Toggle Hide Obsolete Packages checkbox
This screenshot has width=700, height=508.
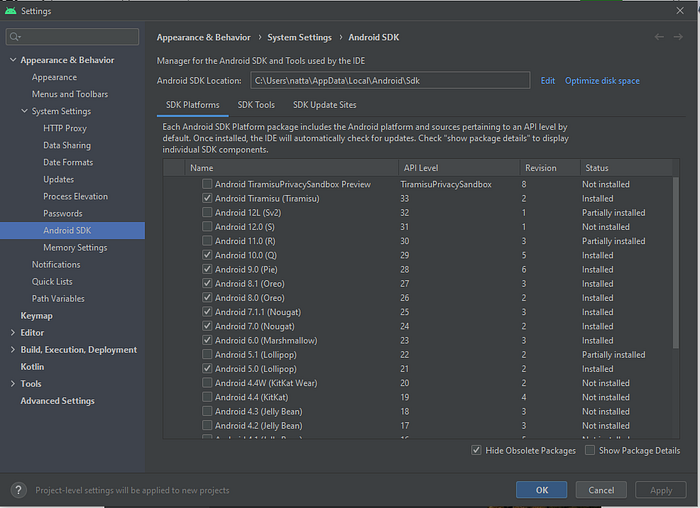(476, 450)
